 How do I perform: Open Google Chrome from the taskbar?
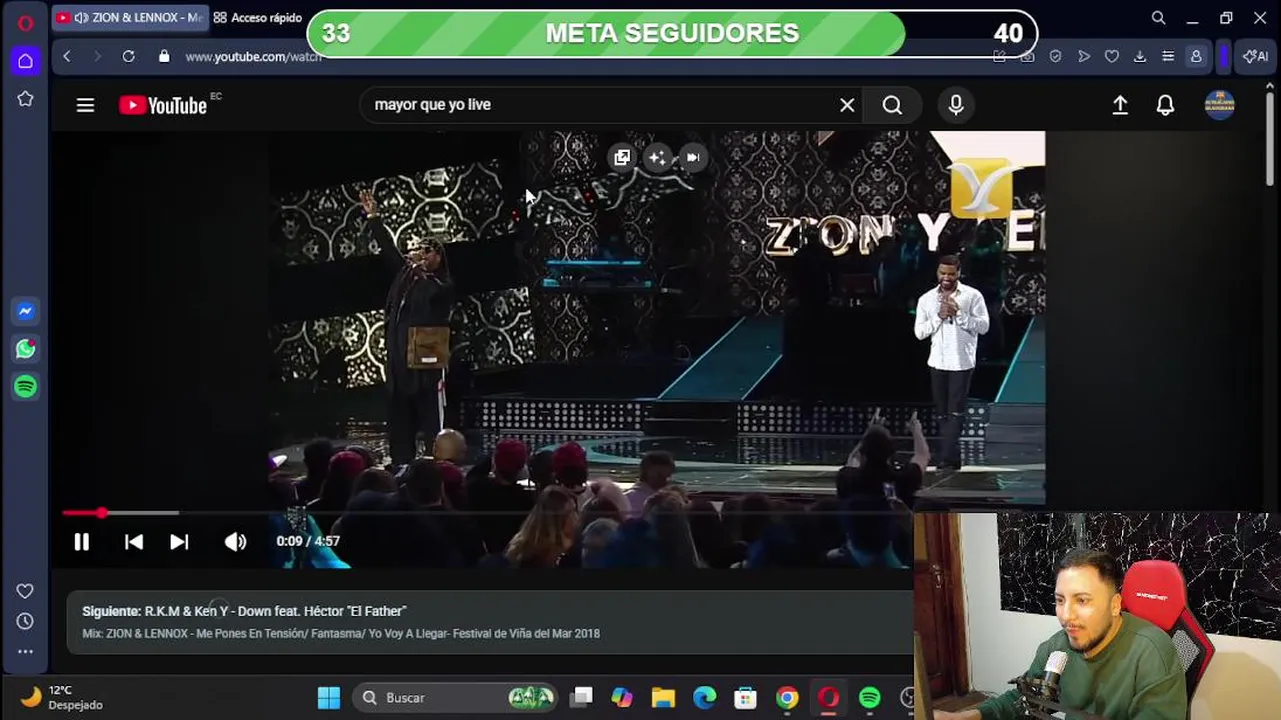tap(787, 698)
